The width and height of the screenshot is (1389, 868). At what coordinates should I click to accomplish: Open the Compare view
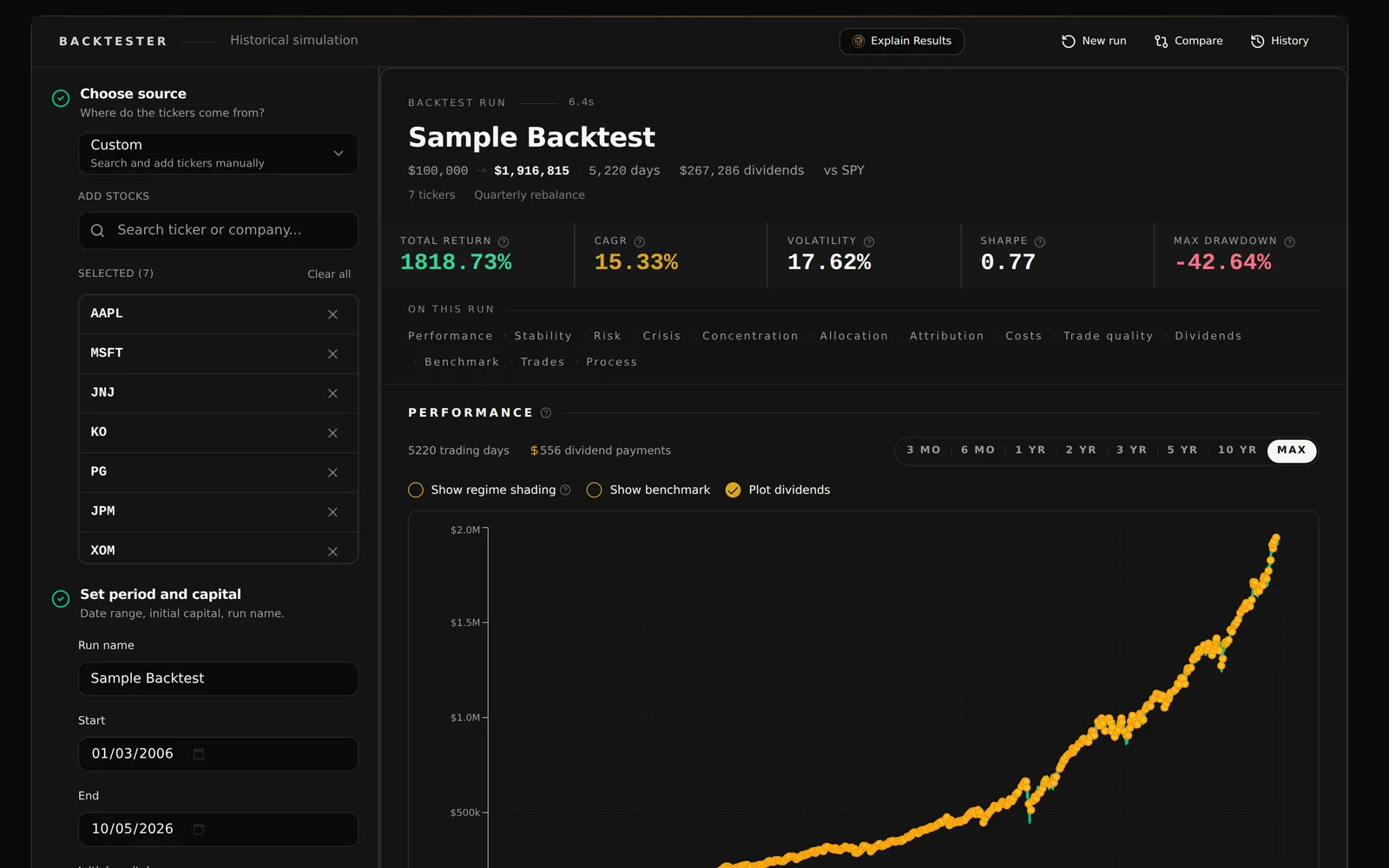1188,42
